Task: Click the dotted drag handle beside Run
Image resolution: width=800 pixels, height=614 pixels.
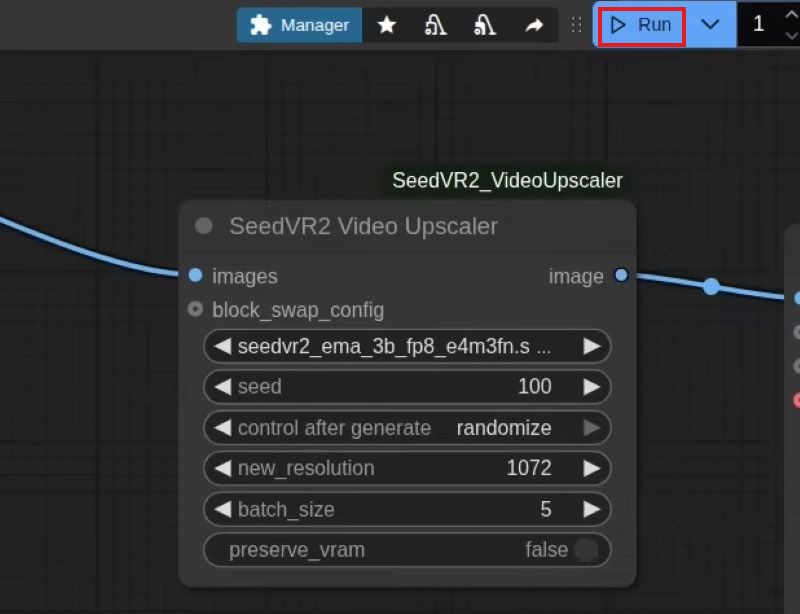Action: (x=576, y=25)
